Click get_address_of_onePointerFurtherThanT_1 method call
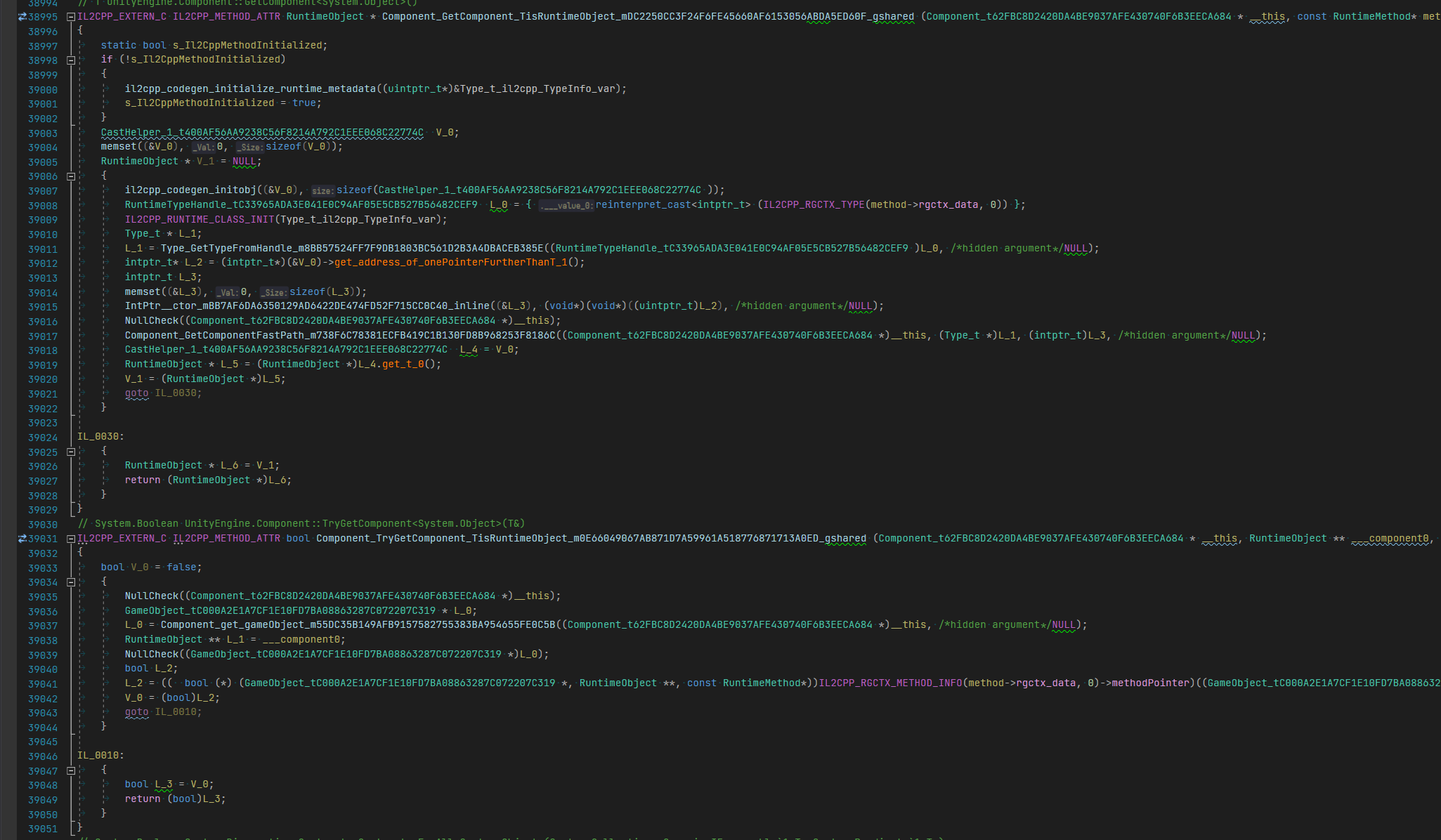The width and height of the screenshot is (1441, 840). coord(450,263)
